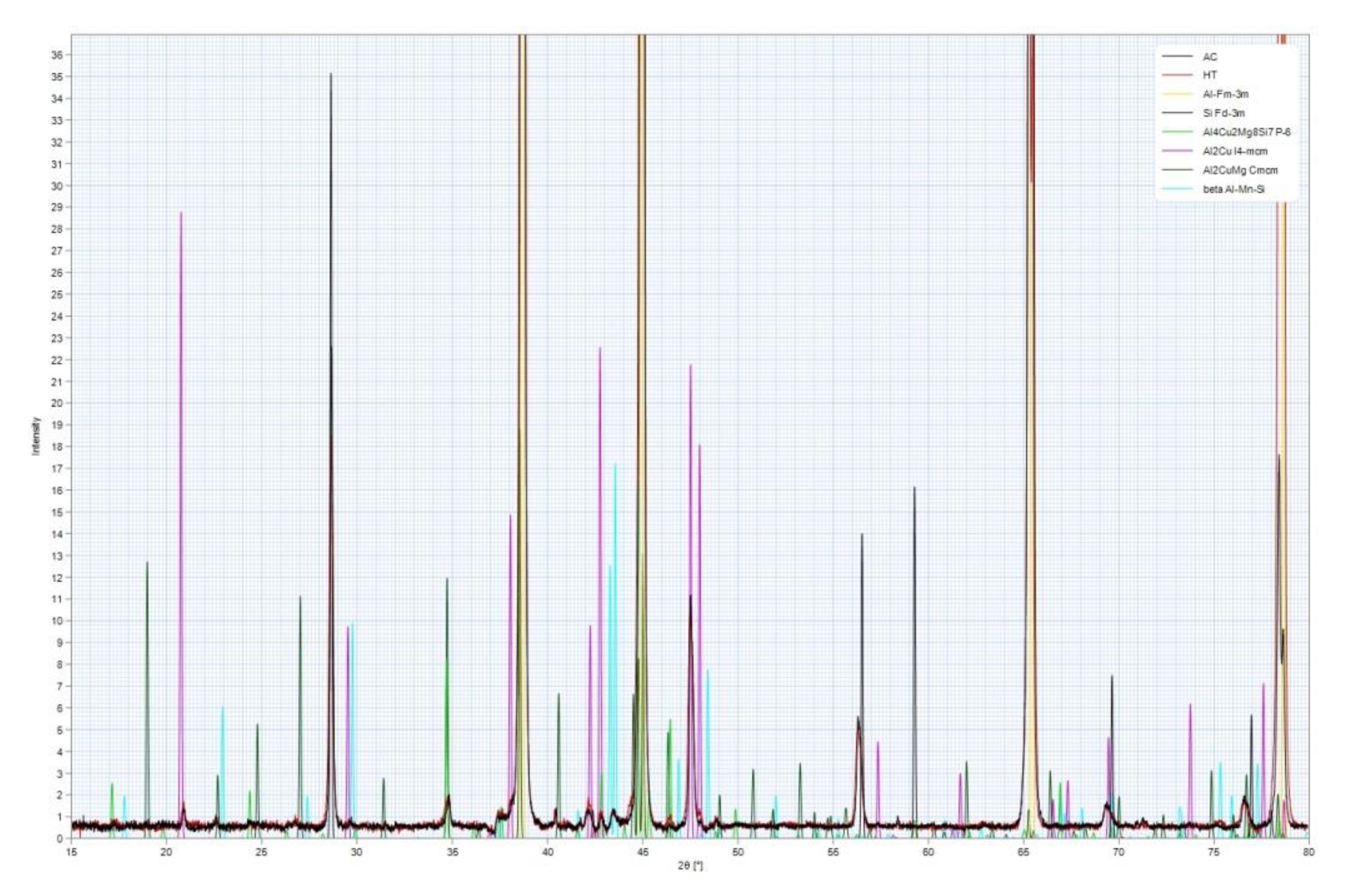Click the AC legend entry
Image resolution: width=1350 pixels, height=896 pixels.
(1210, 57)
